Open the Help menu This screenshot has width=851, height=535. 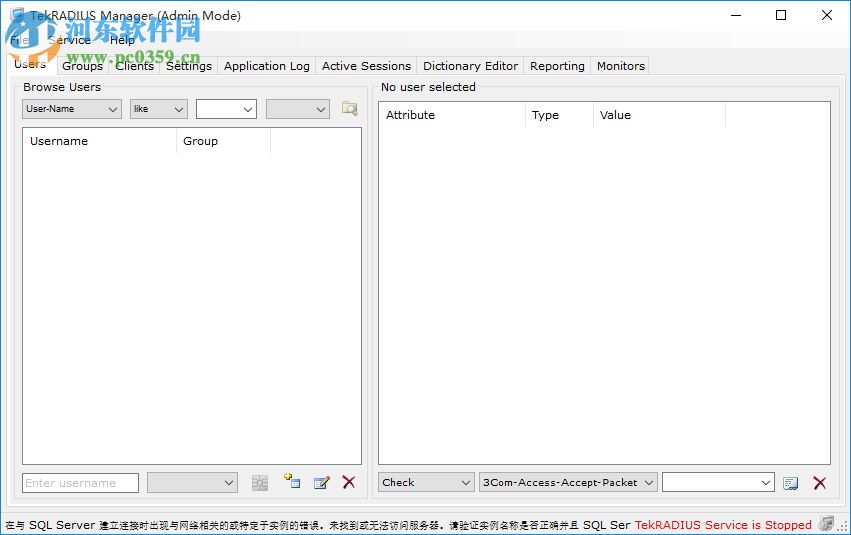[122, 40]
